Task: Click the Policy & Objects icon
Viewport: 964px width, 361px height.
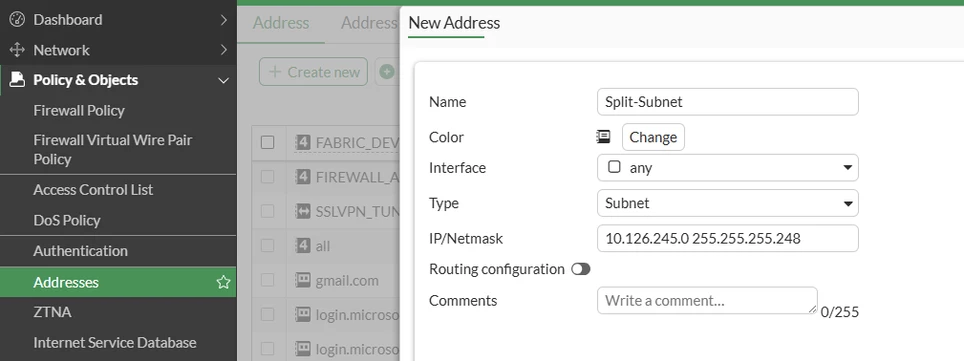Action: 17,79
